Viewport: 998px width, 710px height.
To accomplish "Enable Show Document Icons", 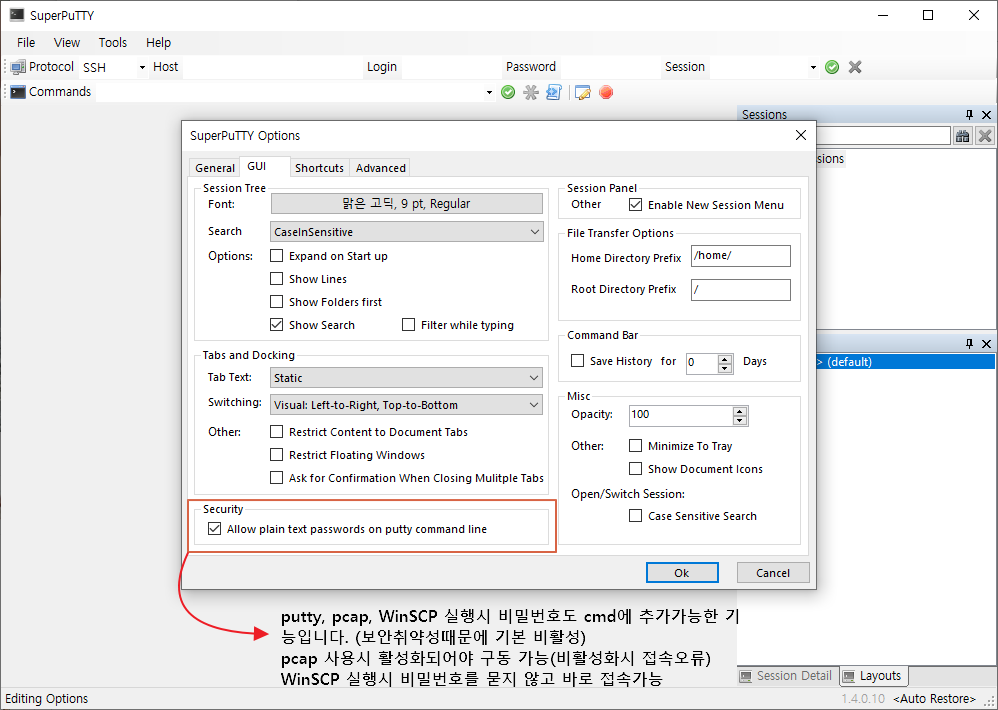I will tap(635, 468).
